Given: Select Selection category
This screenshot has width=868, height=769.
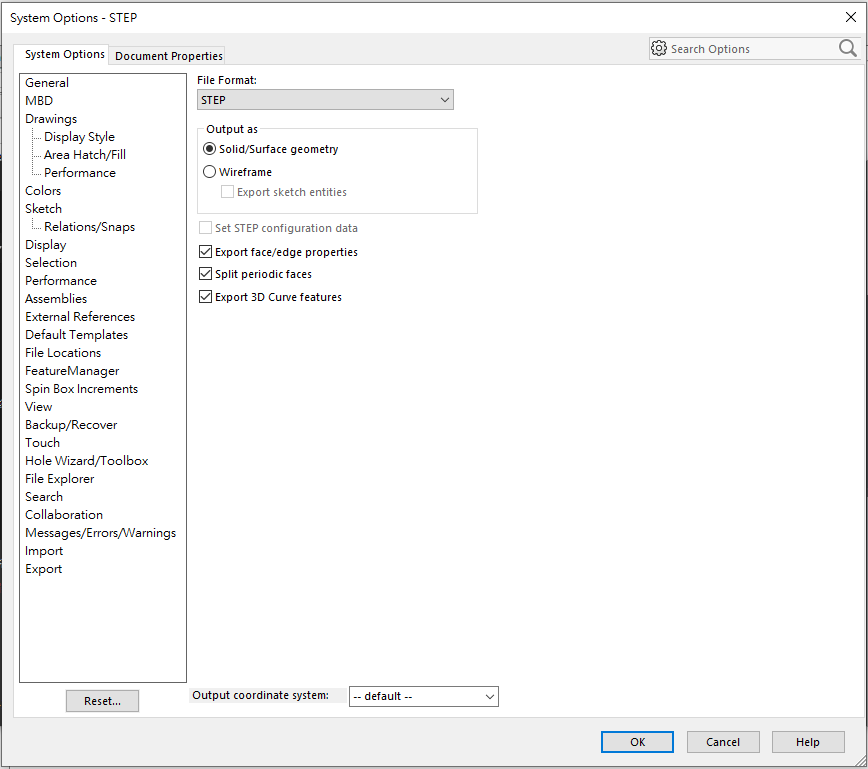Looking at the screenshot, I should pyautogui.click(x=51, y=262).
